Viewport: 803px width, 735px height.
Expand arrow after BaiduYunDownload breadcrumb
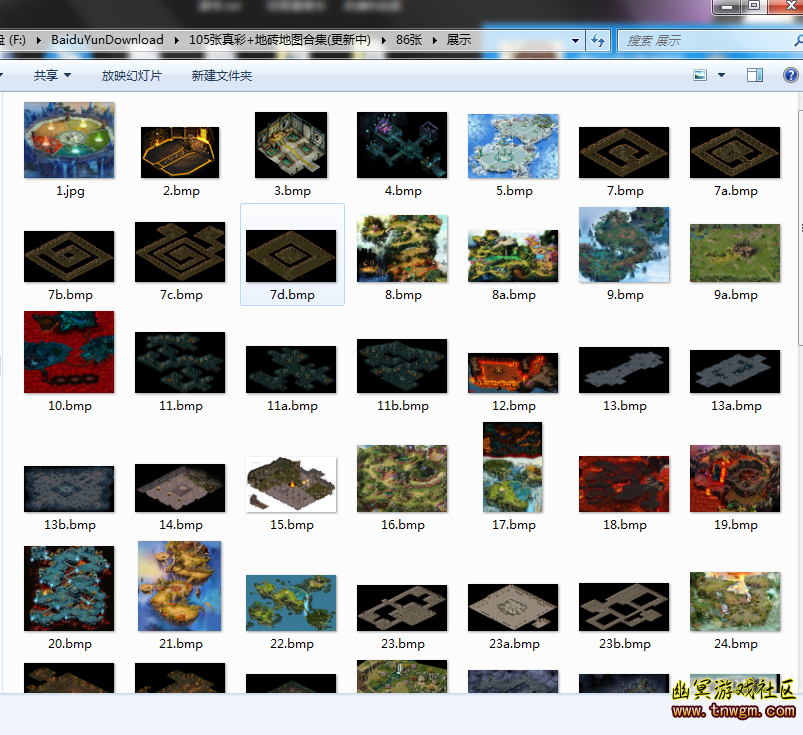click(x=177, y=40)
